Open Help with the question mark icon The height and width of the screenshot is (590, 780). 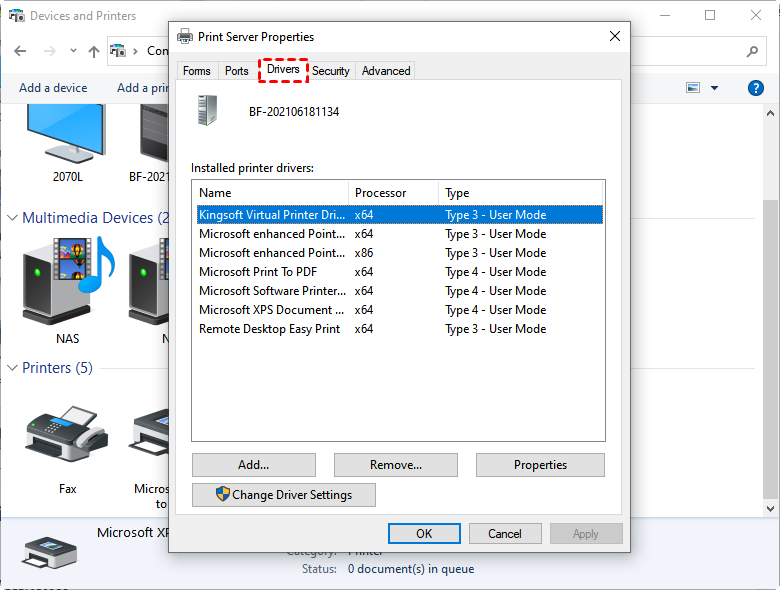point(756,88)
